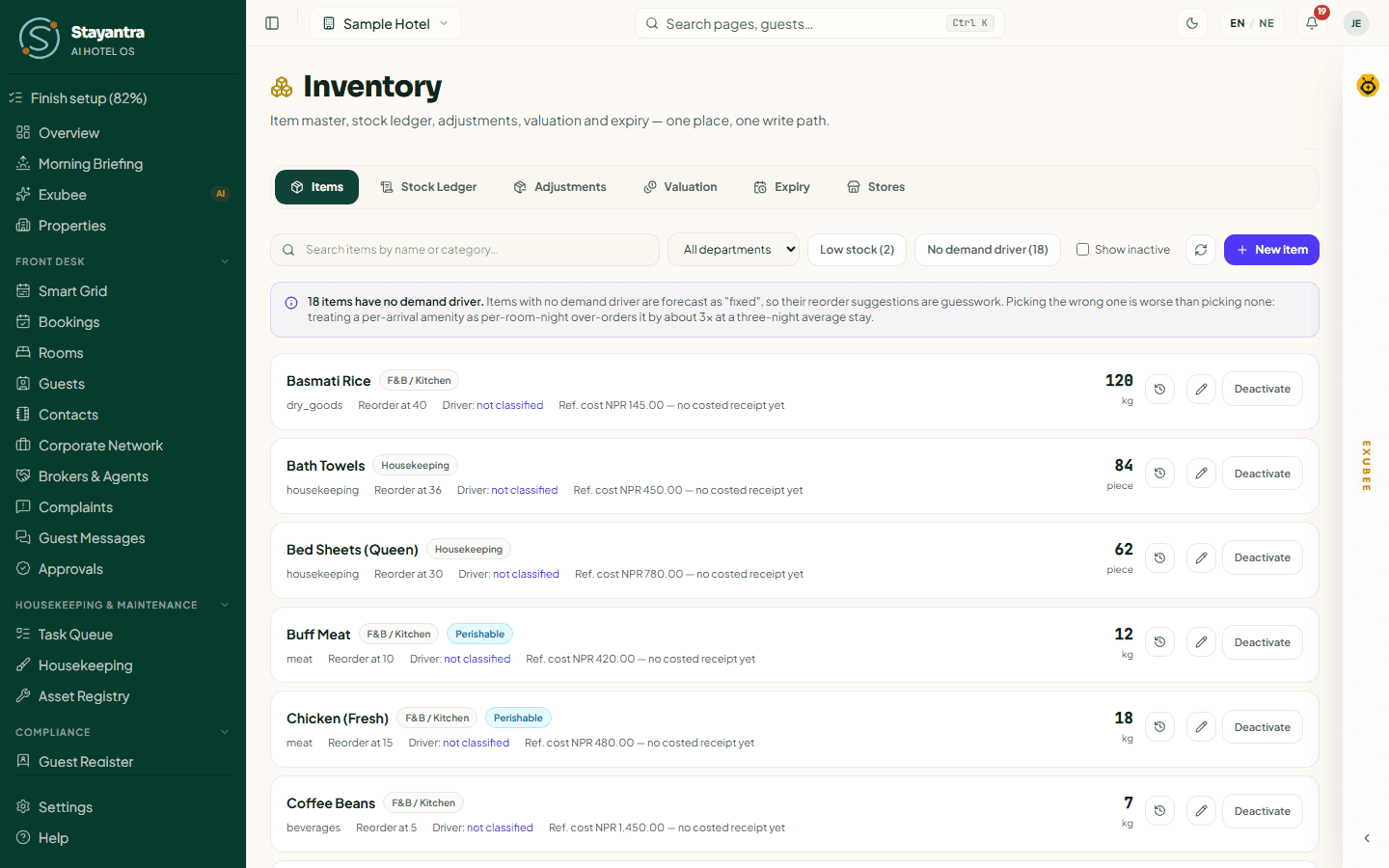Screen dimensions: 1389x868
Task: Edit the Bed Sheets (Queen) item
Action: point(1201,557)
